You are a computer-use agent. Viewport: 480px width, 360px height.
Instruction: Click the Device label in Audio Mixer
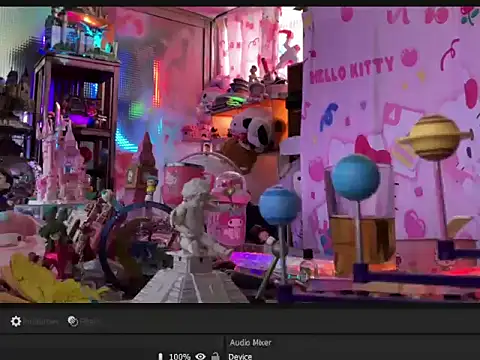pyautogui.click(x=240, y=356)
